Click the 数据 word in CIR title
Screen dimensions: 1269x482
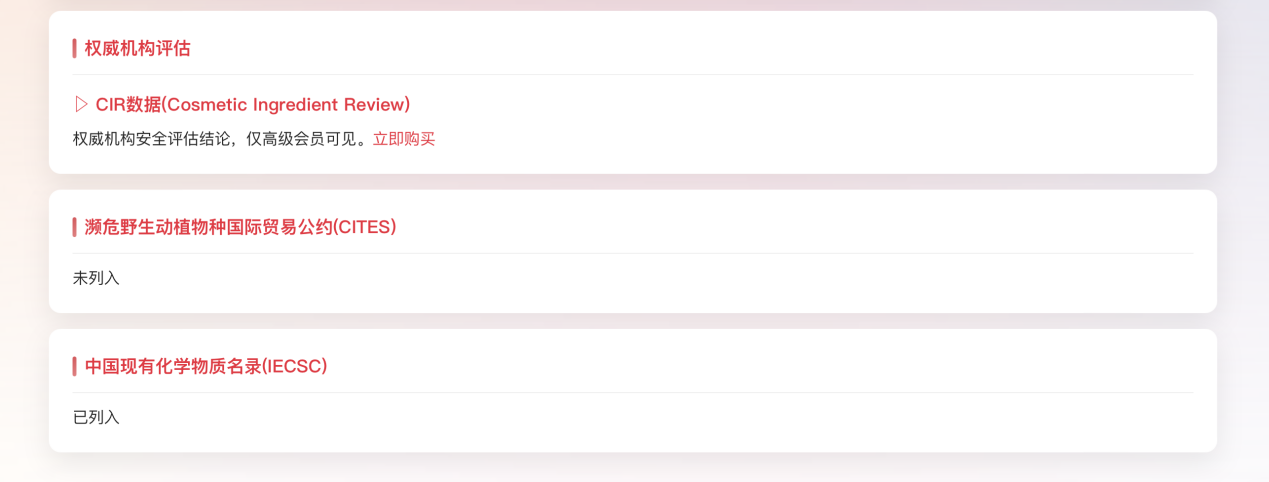[141, 105]
